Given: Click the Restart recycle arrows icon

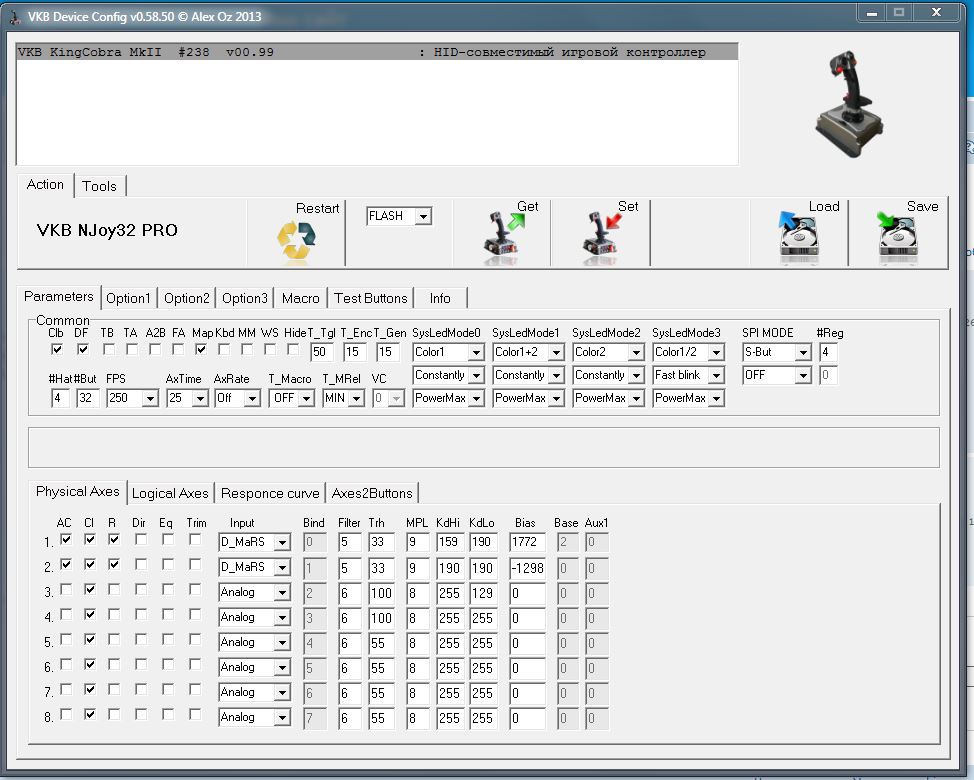Looking at the screenshot, I should click(x=296, y=240).
